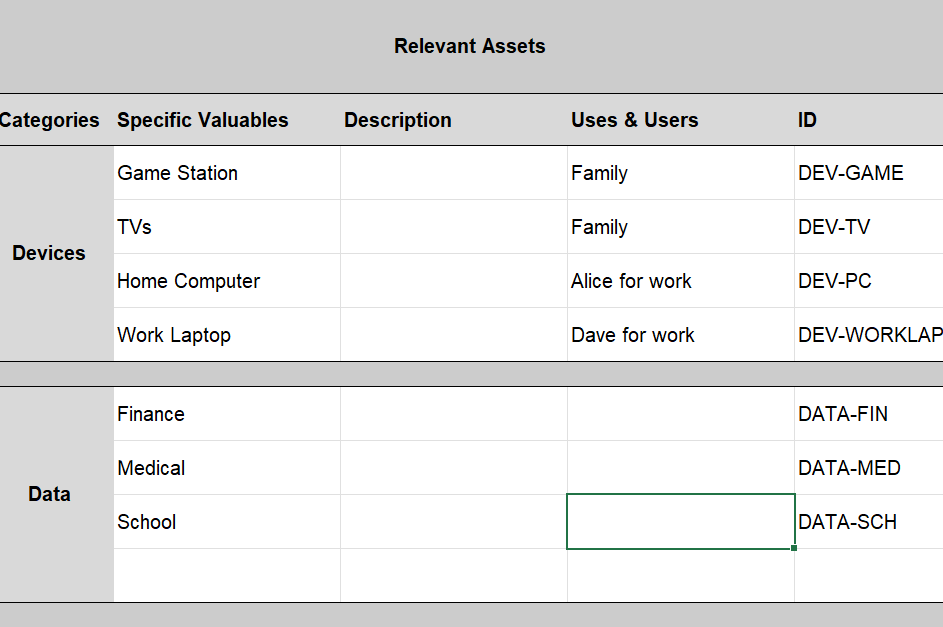Click the fill handle of the selected cell
This screenshot has width=943, height=627.
click(x=794, y=548)
